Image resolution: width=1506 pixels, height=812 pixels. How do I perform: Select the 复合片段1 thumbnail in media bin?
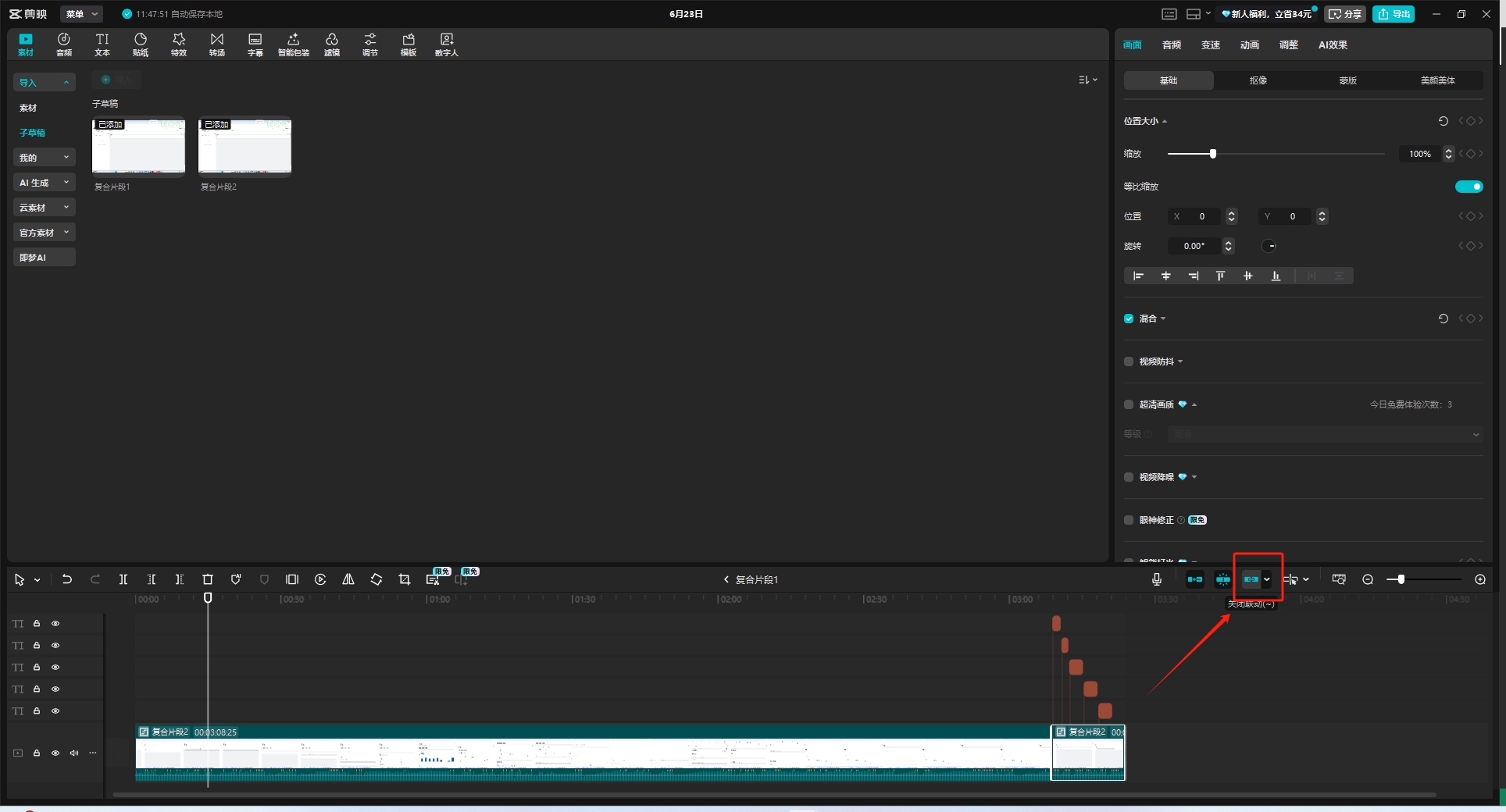click(138, 146)
